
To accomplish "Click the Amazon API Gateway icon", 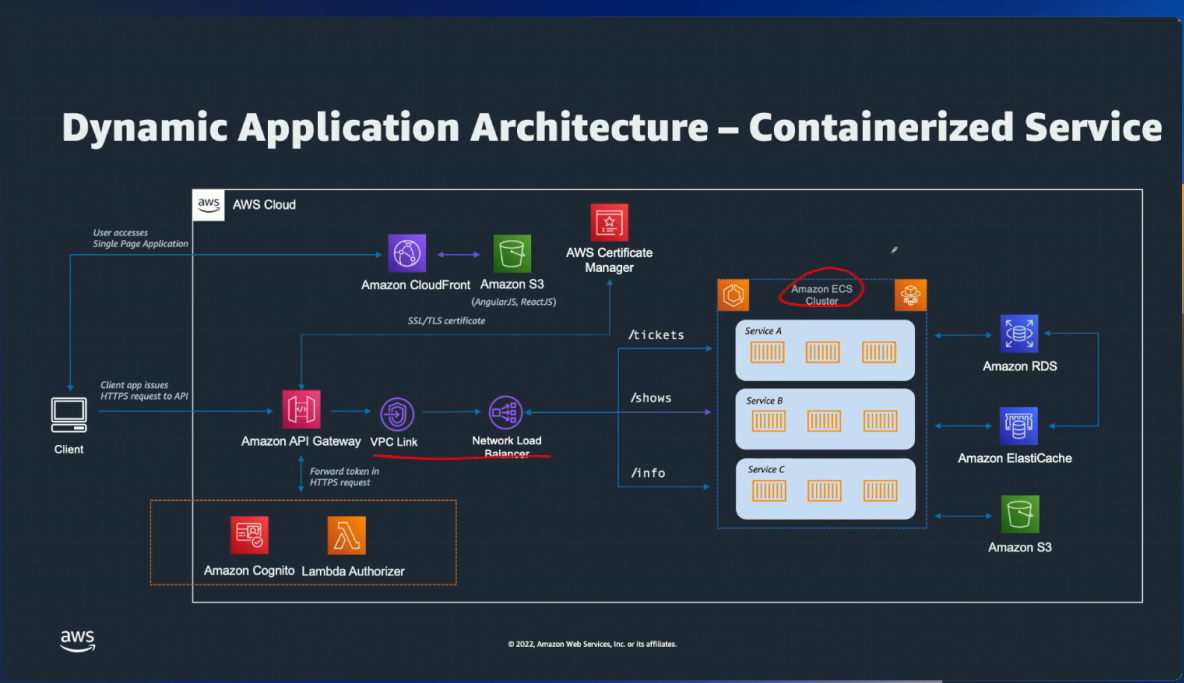I will pyautogui.click(x=301, y=410).
